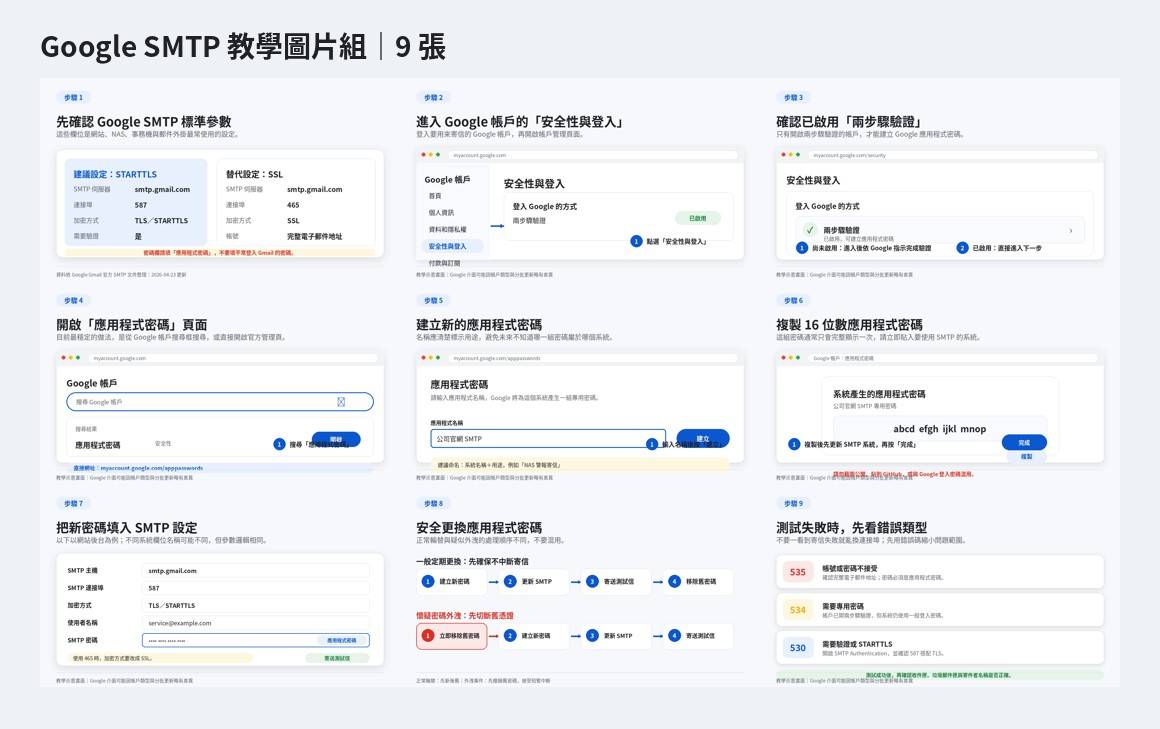Click the address bar in the step 4 browser
This screenshot has width=1160, height=729.
[x=232, y=357]
